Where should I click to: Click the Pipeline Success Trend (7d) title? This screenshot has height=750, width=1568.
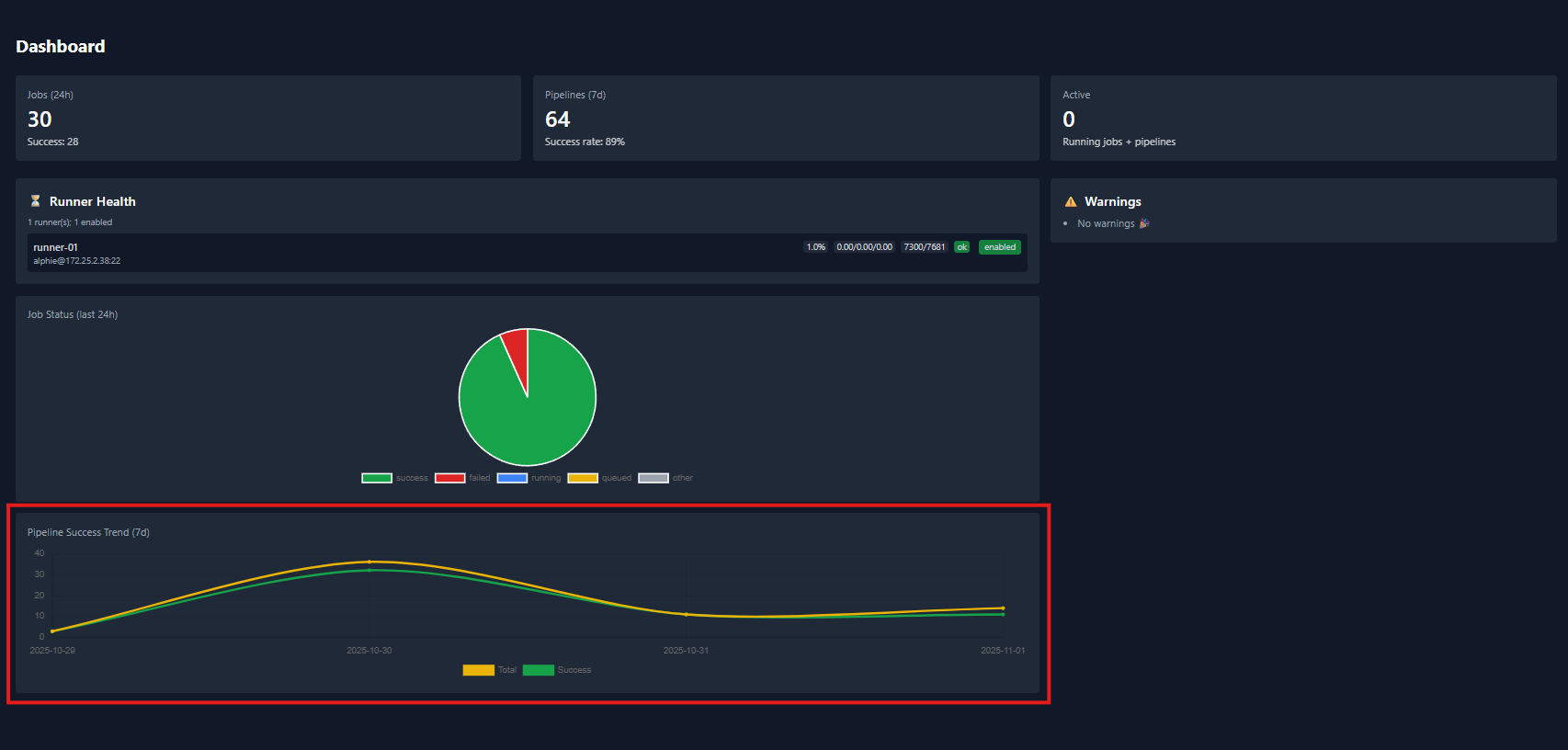pyautogui.click(x=88, y=532)
